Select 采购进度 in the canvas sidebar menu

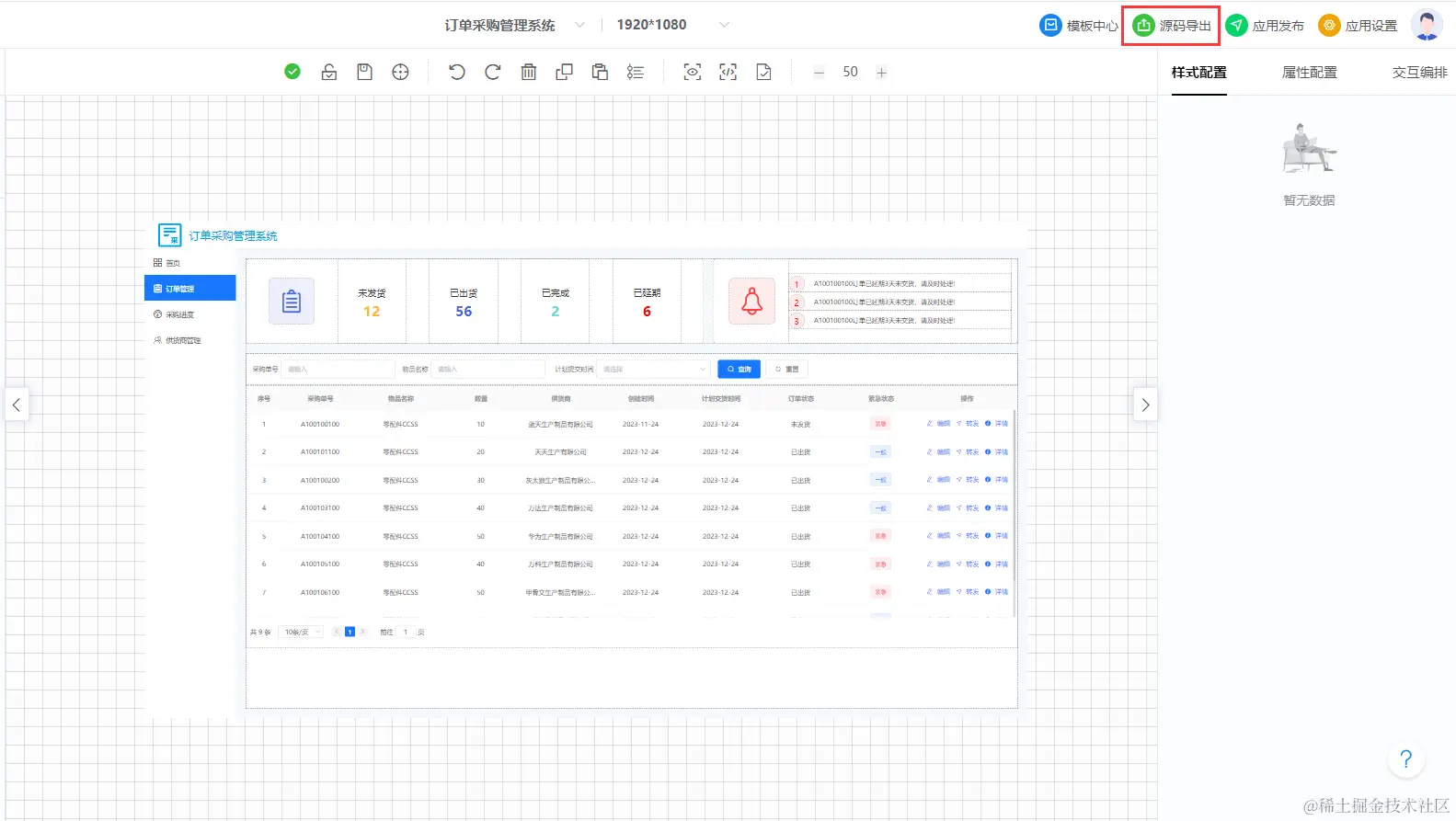pyautogui.click(x=189, y=314)
